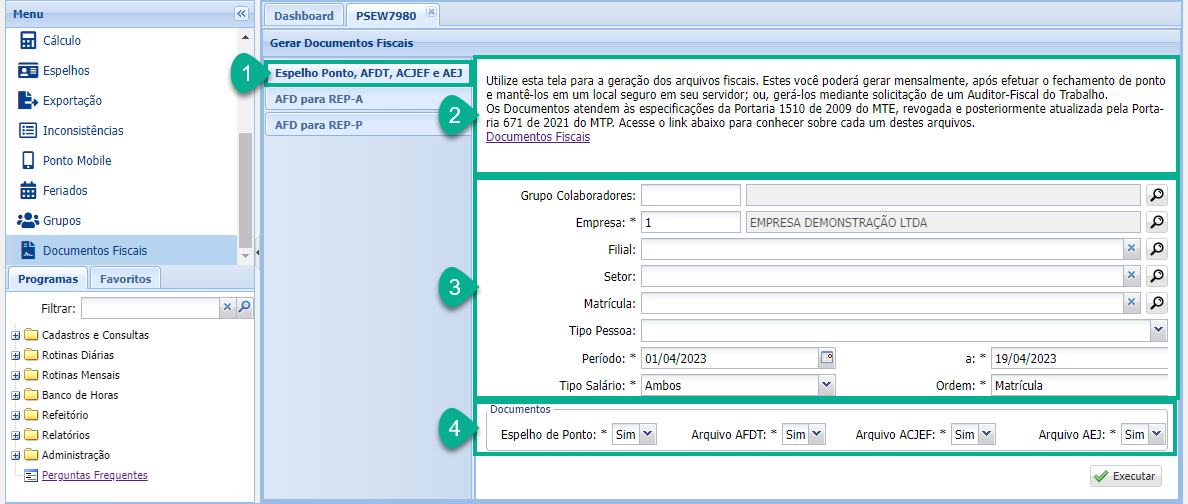Clear the Filial field with the X icon

pos(1131,249)
